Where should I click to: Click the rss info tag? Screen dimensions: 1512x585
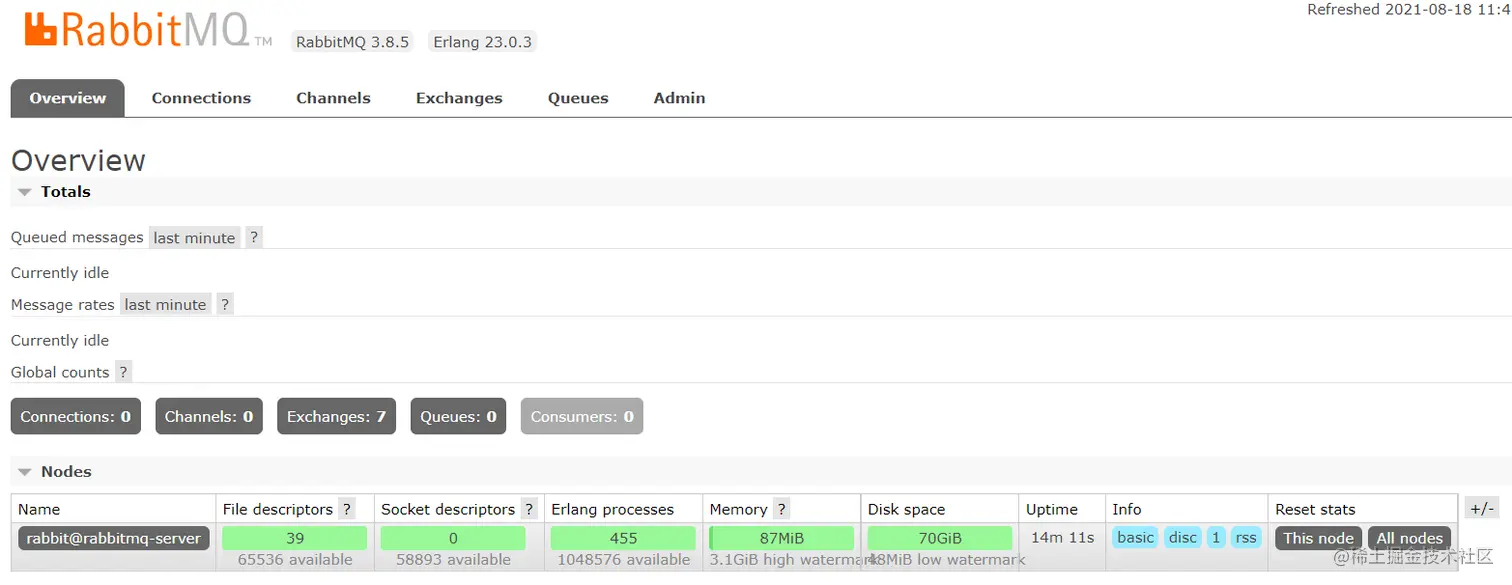point(1246,538)
